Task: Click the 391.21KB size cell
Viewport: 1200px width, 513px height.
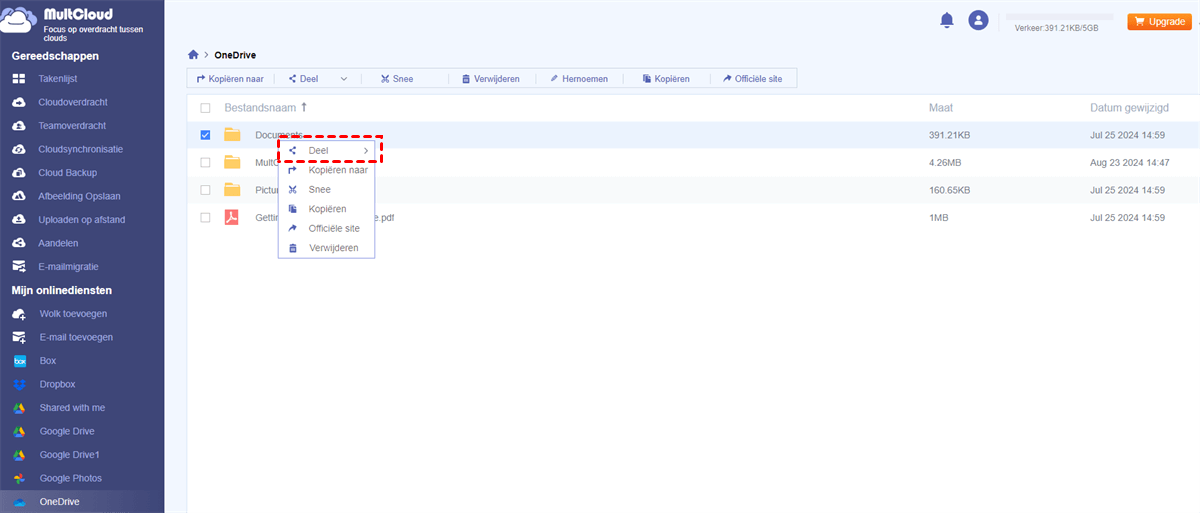Action: click(x=951, y=134)
